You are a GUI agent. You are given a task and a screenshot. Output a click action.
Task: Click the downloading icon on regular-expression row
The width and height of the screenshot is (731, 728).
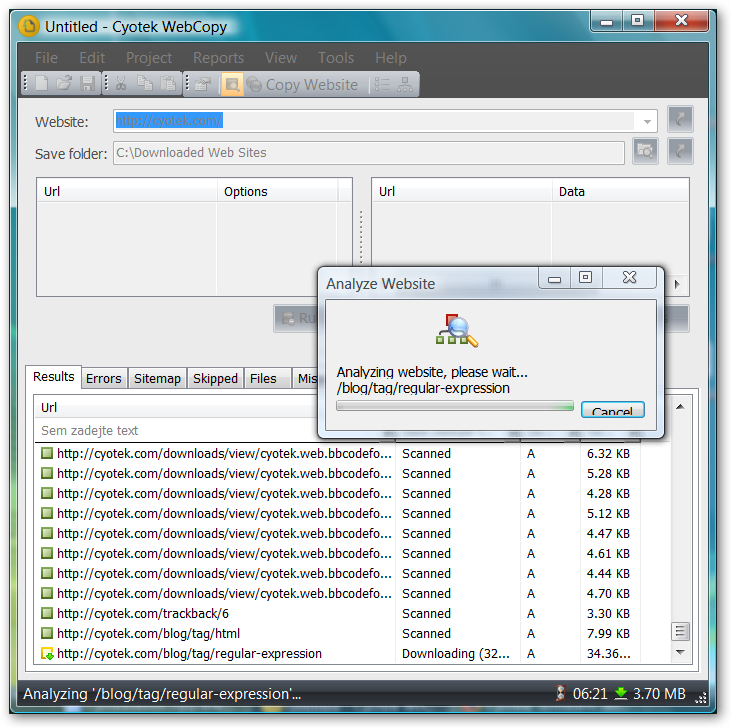pos(47,653)
